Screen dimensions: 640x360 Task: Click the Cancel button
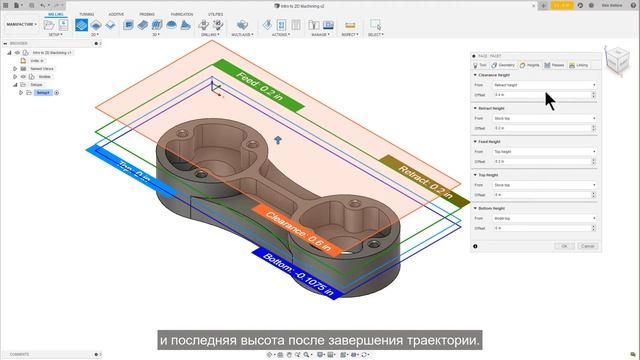pyautogui.click(x=588, y=246)
